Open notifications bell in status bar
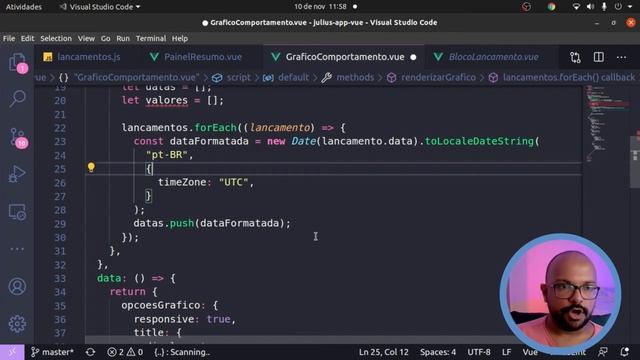Screen dimensions: 640x360 pos(624,352)
